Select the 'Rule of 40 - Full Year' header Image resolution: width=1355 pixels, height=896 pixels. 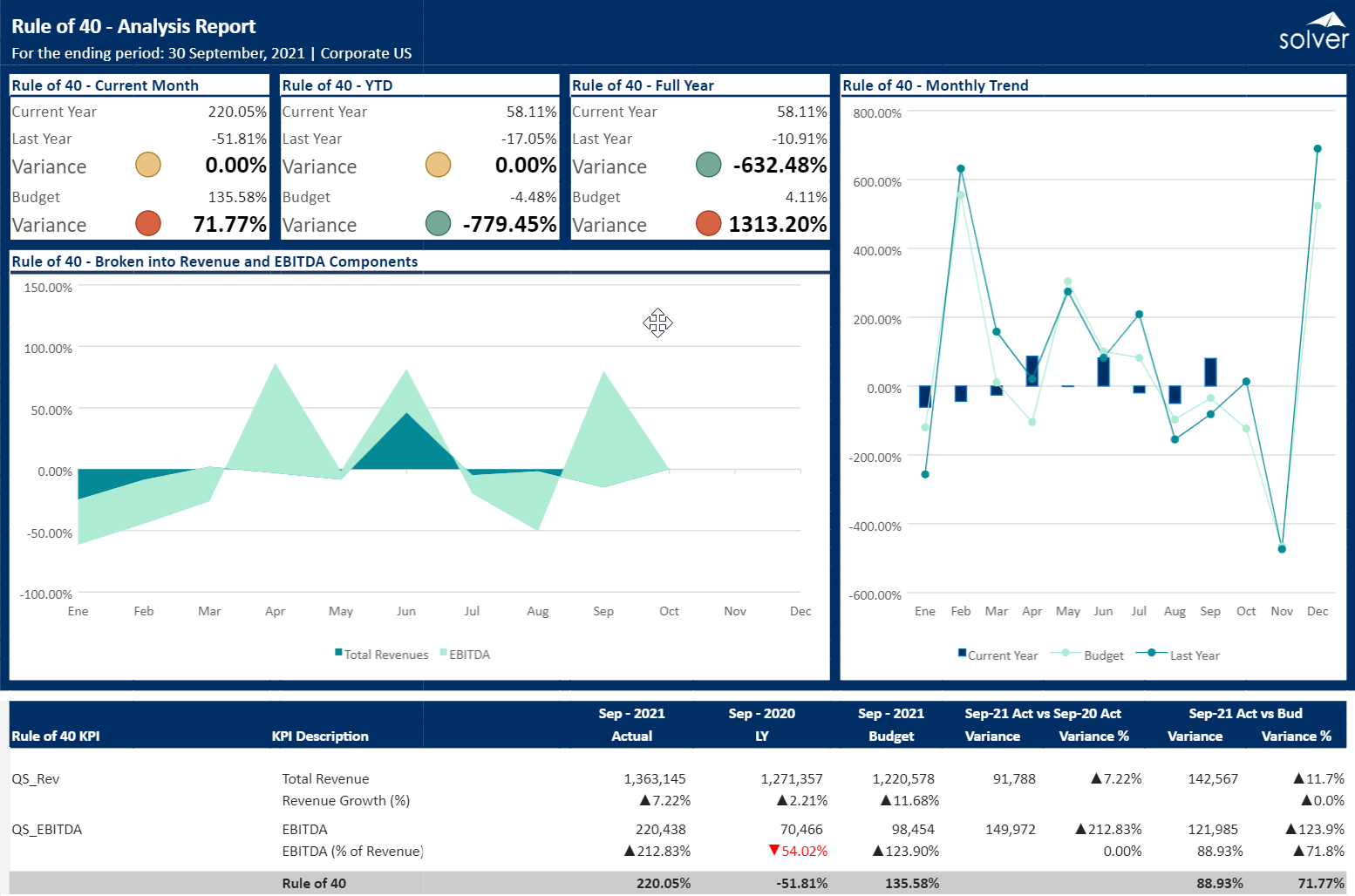(643, 85)
